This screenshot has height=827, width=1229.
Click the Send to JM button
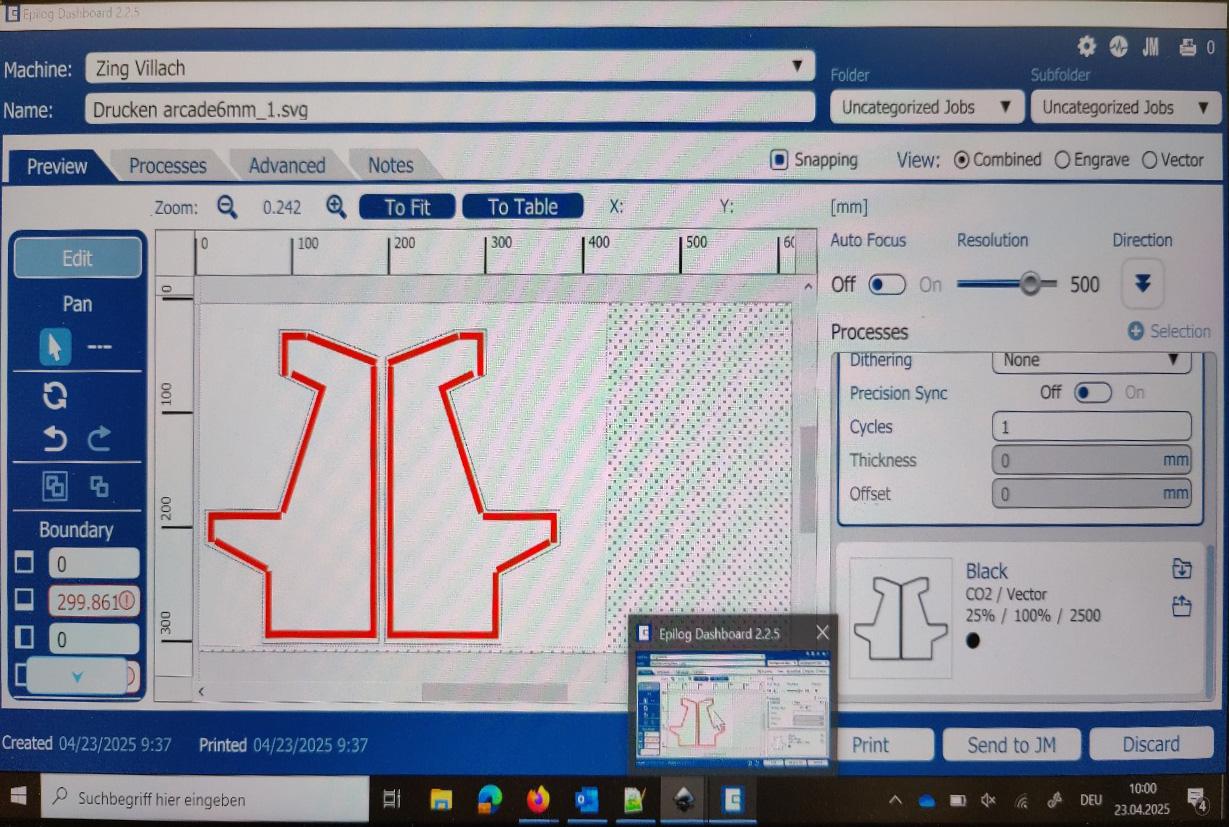[x=1011, y=745]
